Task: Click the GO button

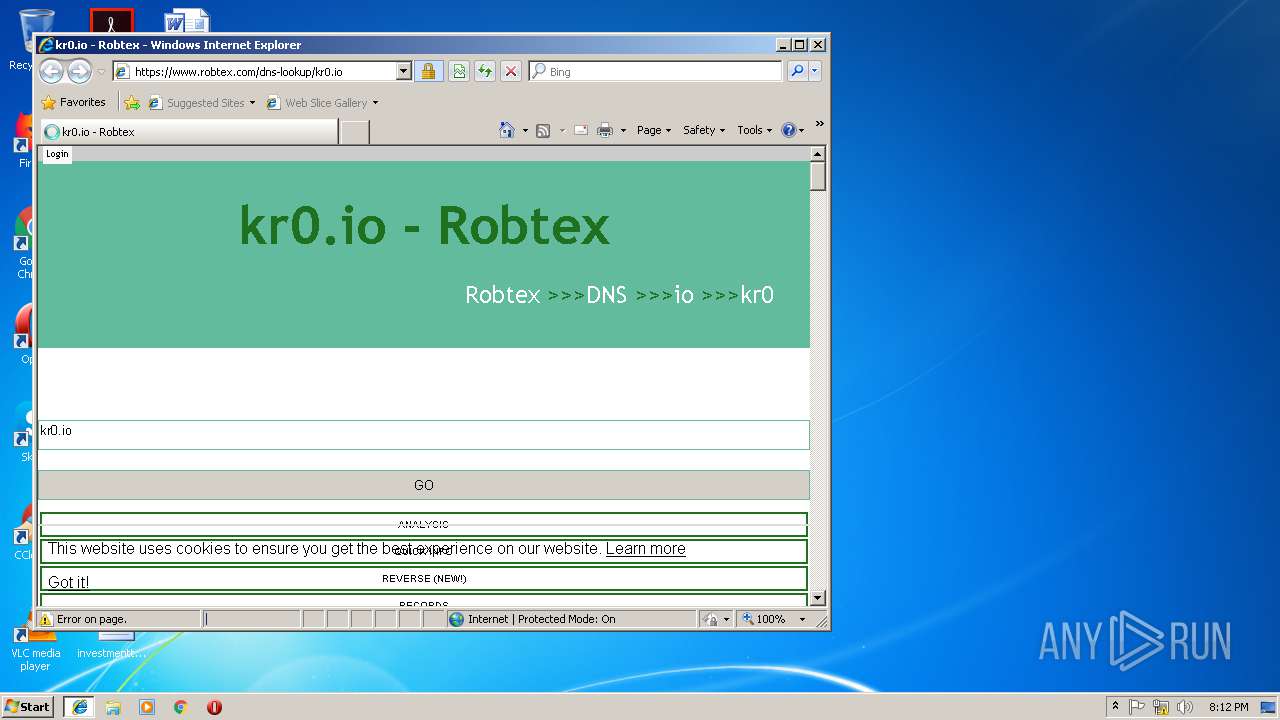Action: [x=424, y=485]
